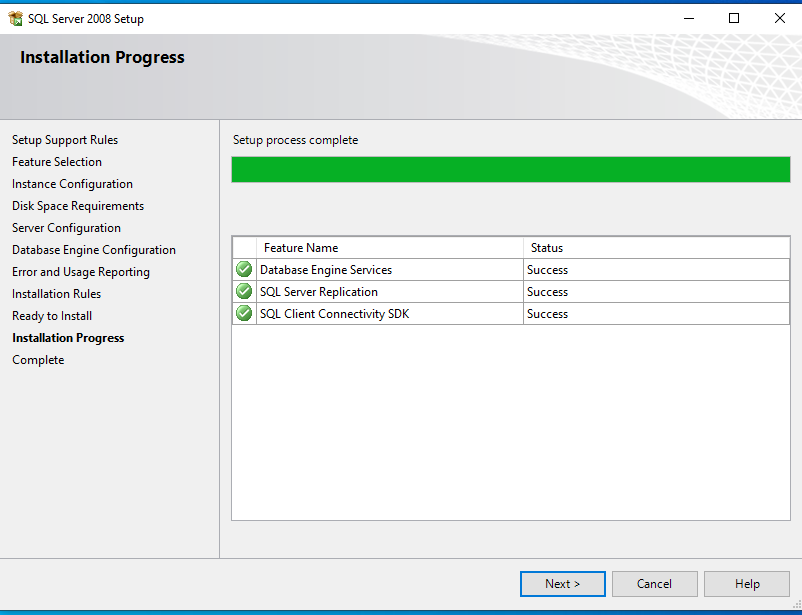802x615 pixels.
Task: Open Help for setup
Action: (747, 584)
